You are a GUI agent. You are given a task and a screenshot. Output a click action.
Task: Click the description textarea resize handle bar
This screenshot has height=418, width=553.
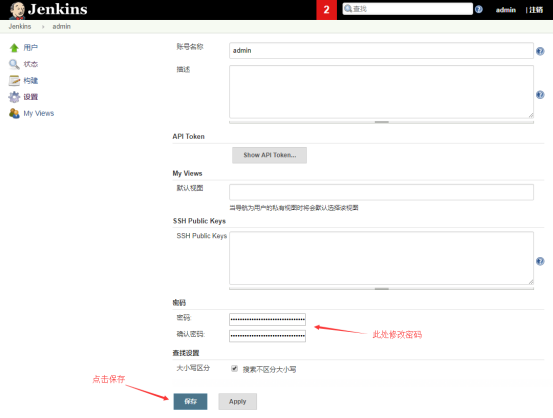(x=381, y=122)
